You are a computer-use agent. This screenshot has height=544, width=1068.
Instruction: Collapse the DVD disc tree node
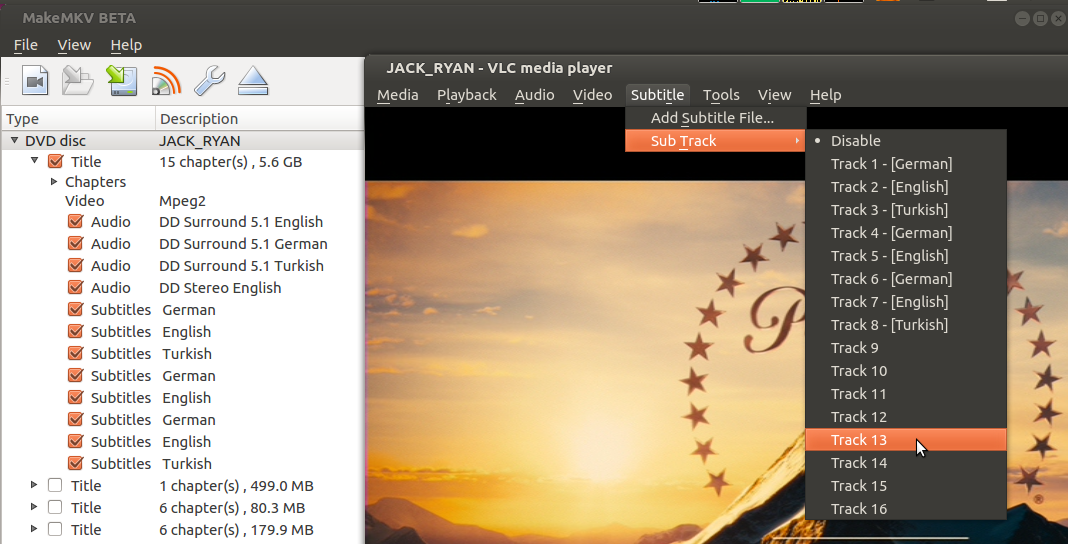coord(14,141)
